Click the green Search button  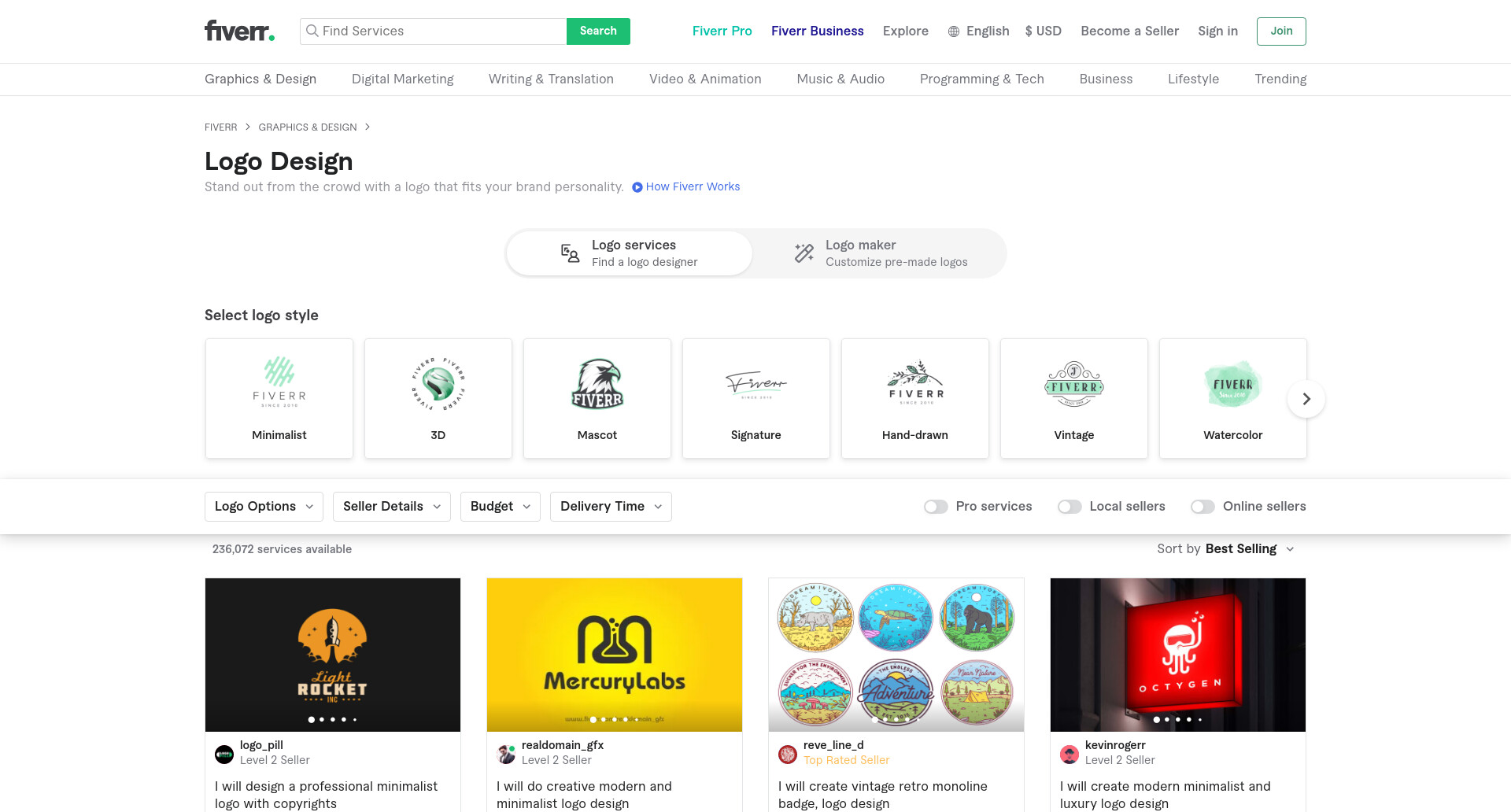tap(598, 31)
